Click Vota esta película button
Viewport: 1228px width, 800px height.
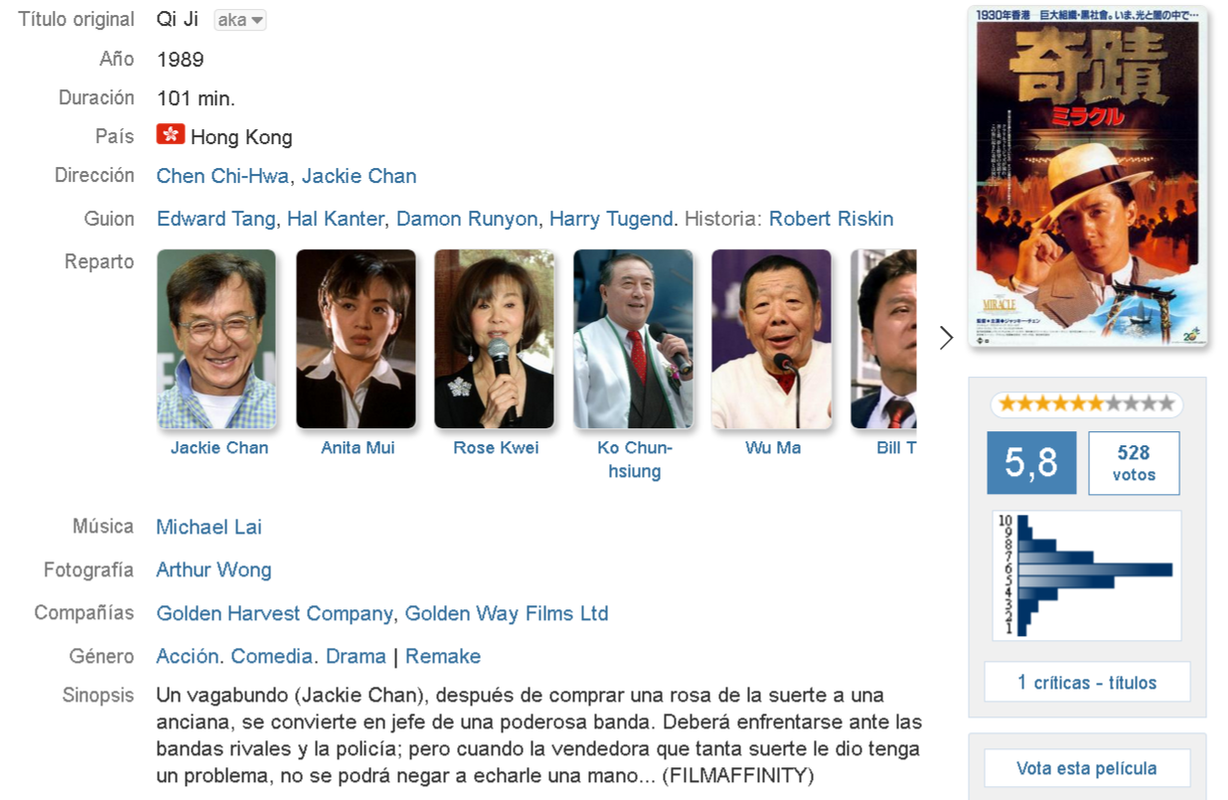click(x=1087, y=768)
